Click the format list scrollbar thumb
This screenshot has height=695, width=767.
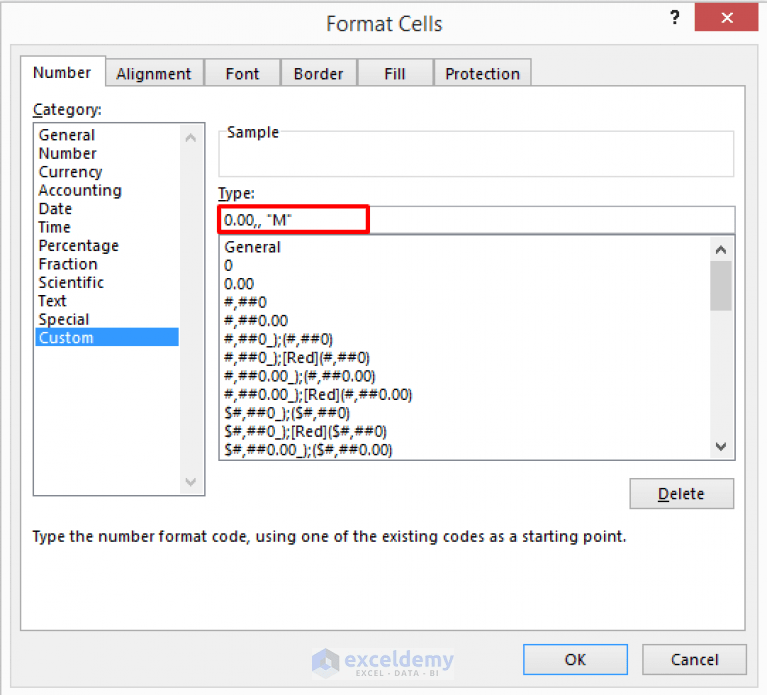(721, 286)
